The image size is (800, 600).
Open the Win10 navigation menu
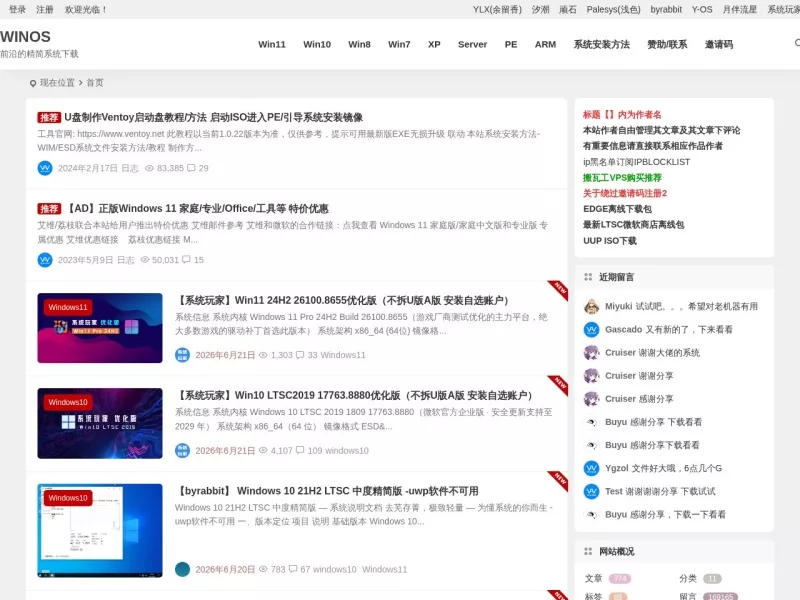(317, 44)
